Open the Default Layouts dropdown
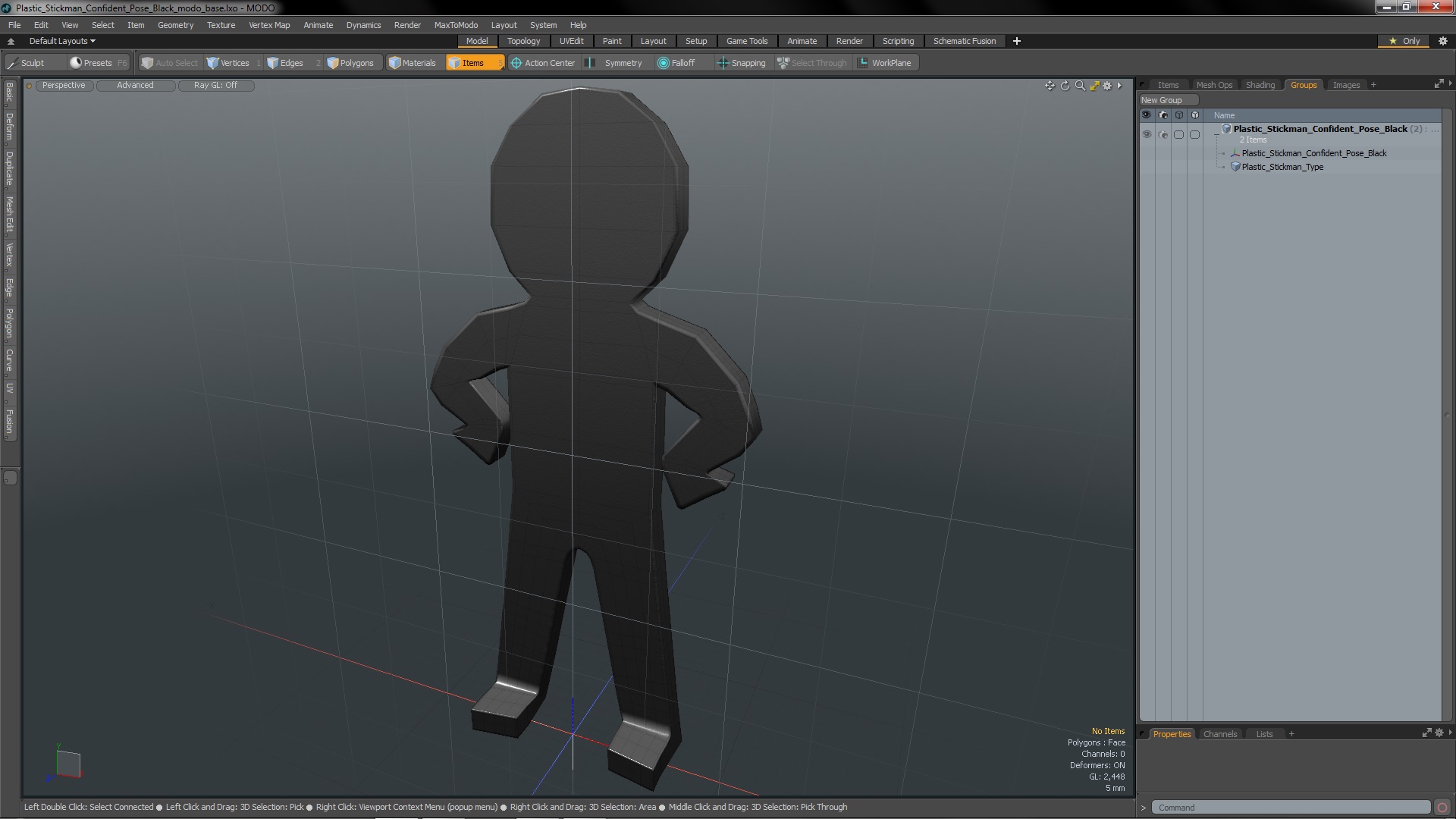Screen dimensions: 1456x819 [62, 41]
